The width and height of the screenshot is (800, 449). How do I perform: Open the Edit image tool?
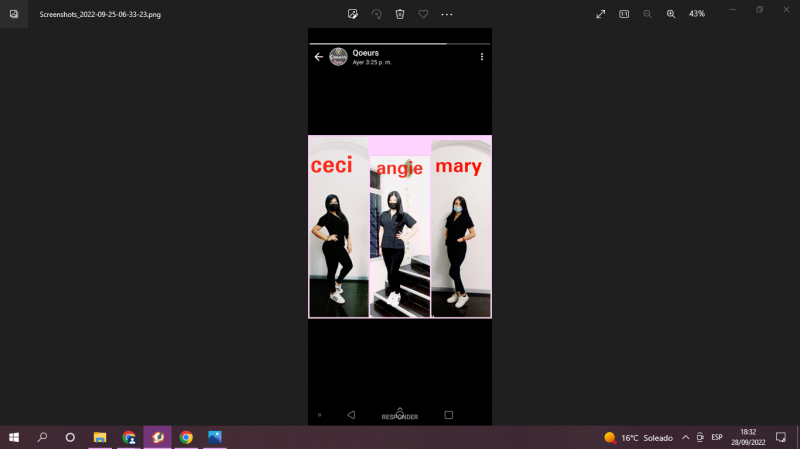(353, 14)
